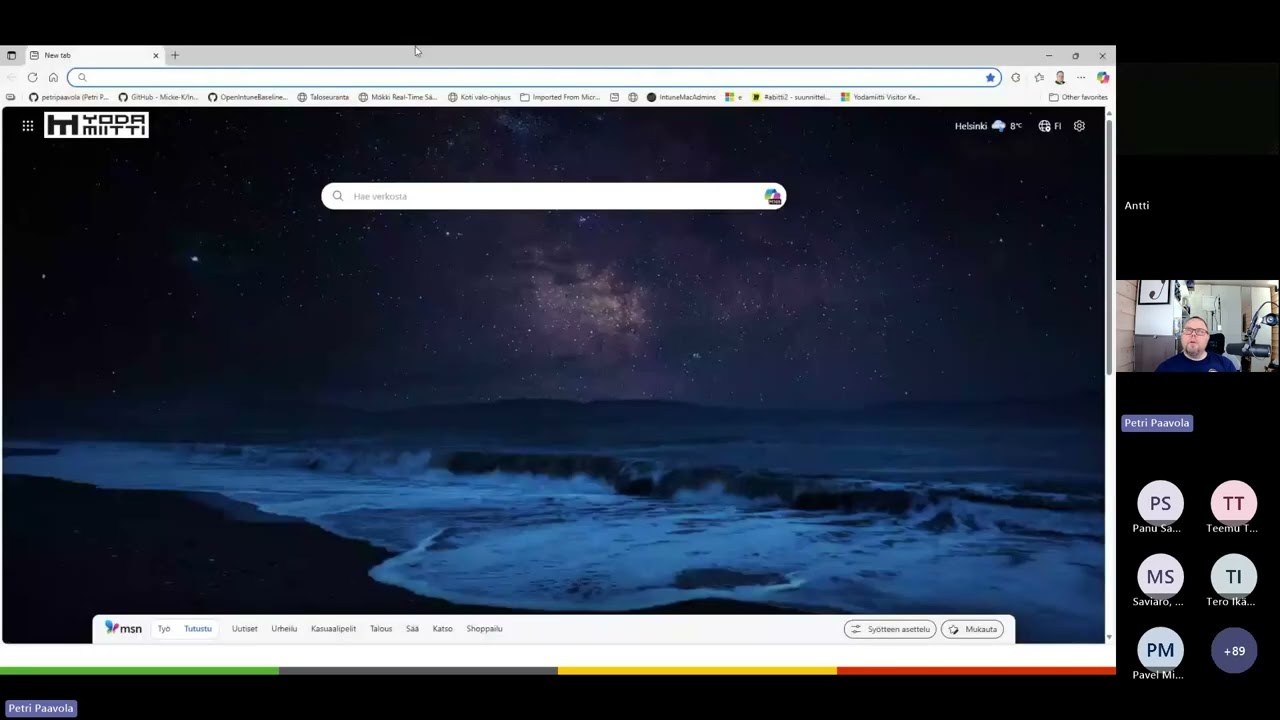The image size is (1280, 720).
Task: Open Kasuaalipelit feed category
Action: [x=333, y=629]
